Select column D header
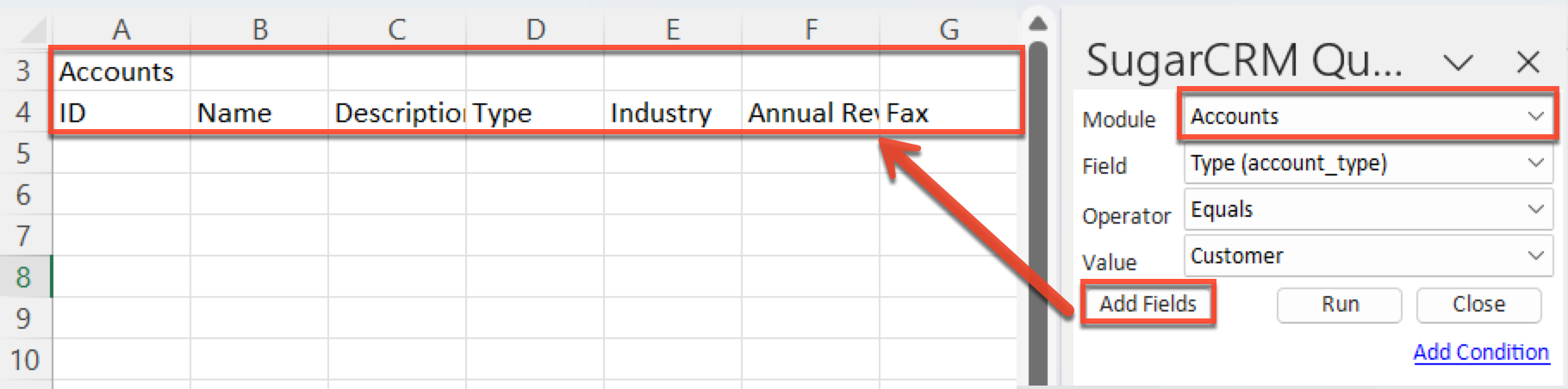 pos(535,29)
